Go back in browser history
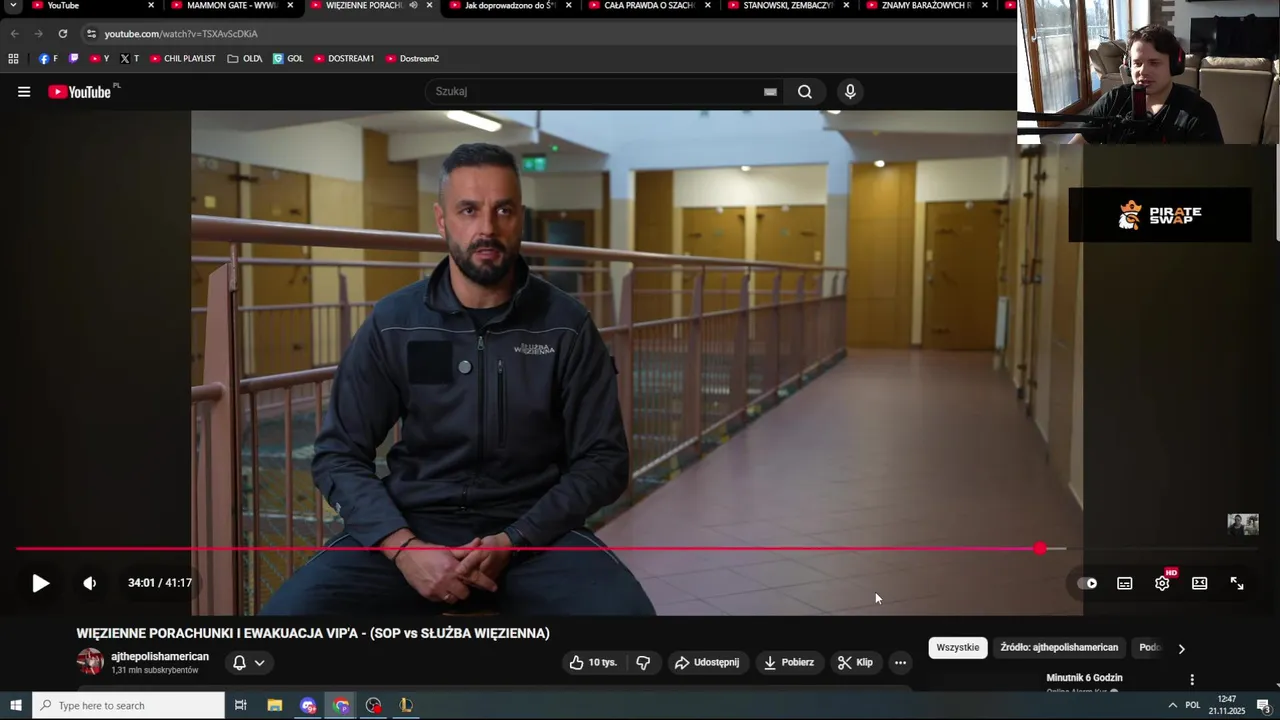The height and width of the screenshot is (720, 1280). (15, 34)
